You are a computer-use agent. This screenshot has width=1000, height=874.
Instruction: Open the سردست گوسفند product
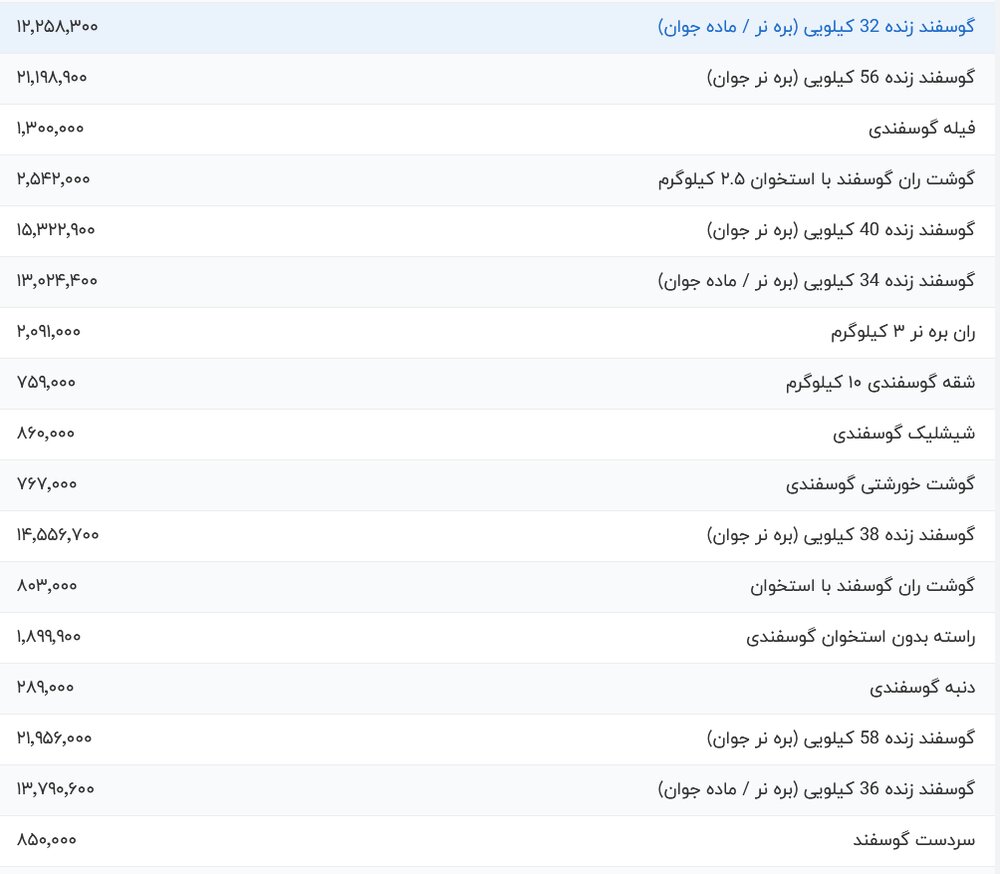point(913,841)
